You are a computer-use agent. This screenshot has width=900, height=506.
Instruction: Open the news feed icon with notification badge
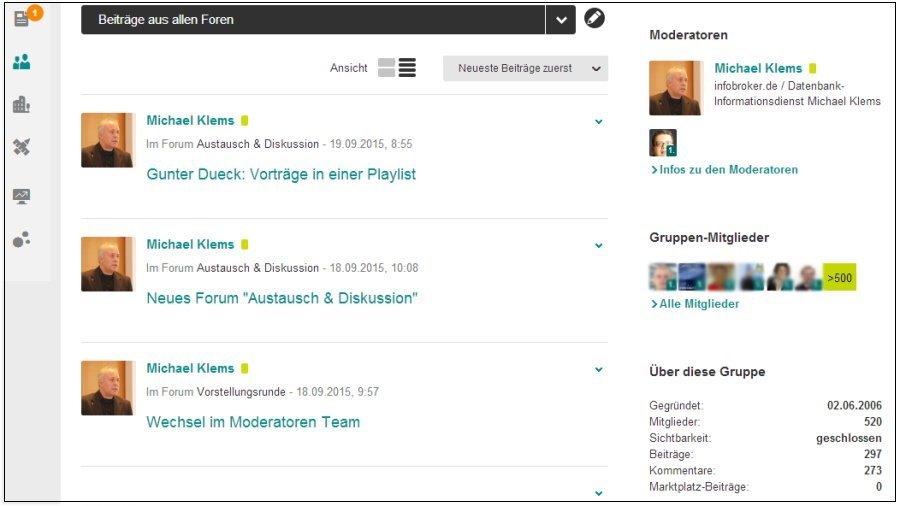22,18
